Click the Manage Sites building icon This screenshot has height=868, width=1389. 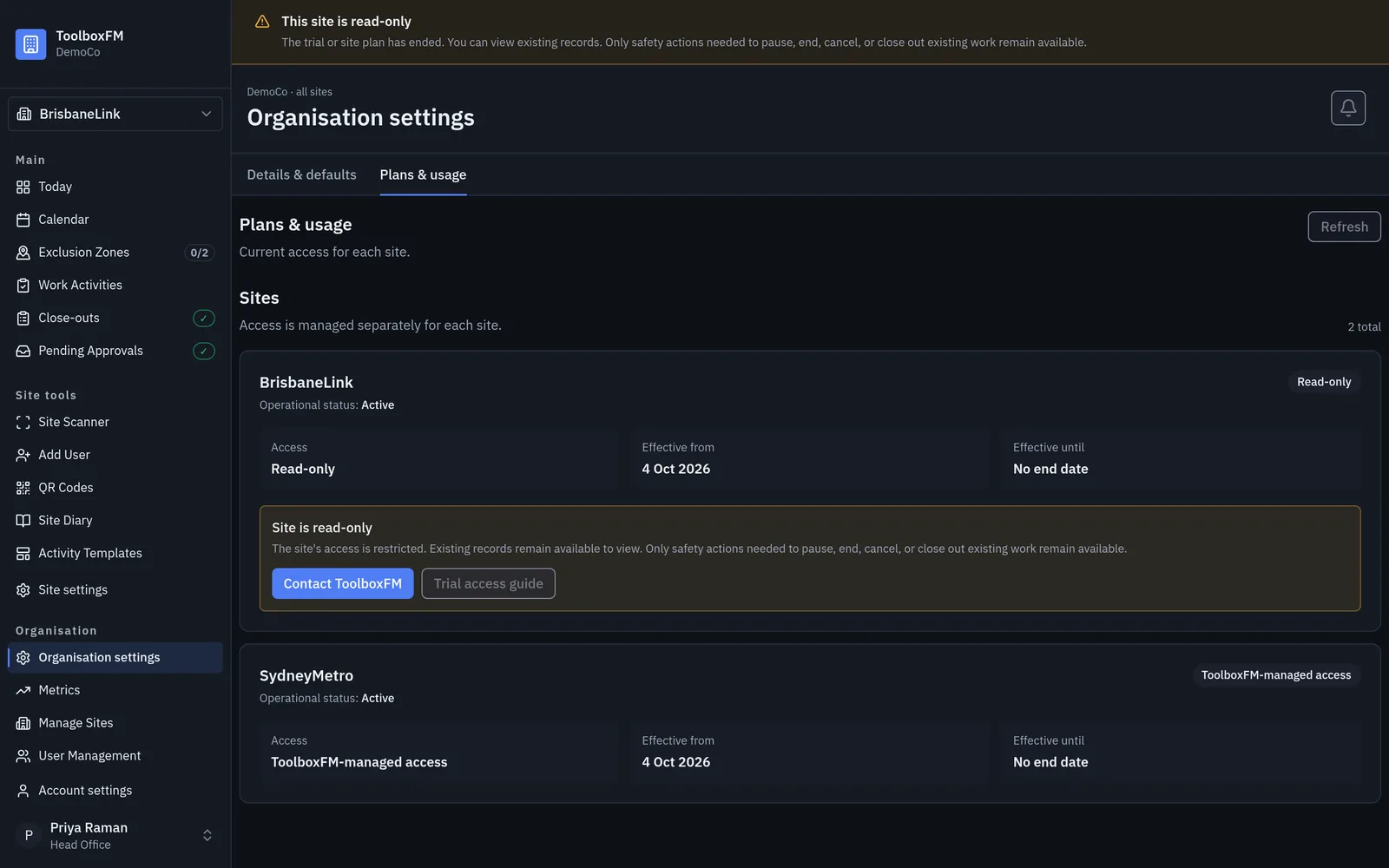(x=23, y=723)
